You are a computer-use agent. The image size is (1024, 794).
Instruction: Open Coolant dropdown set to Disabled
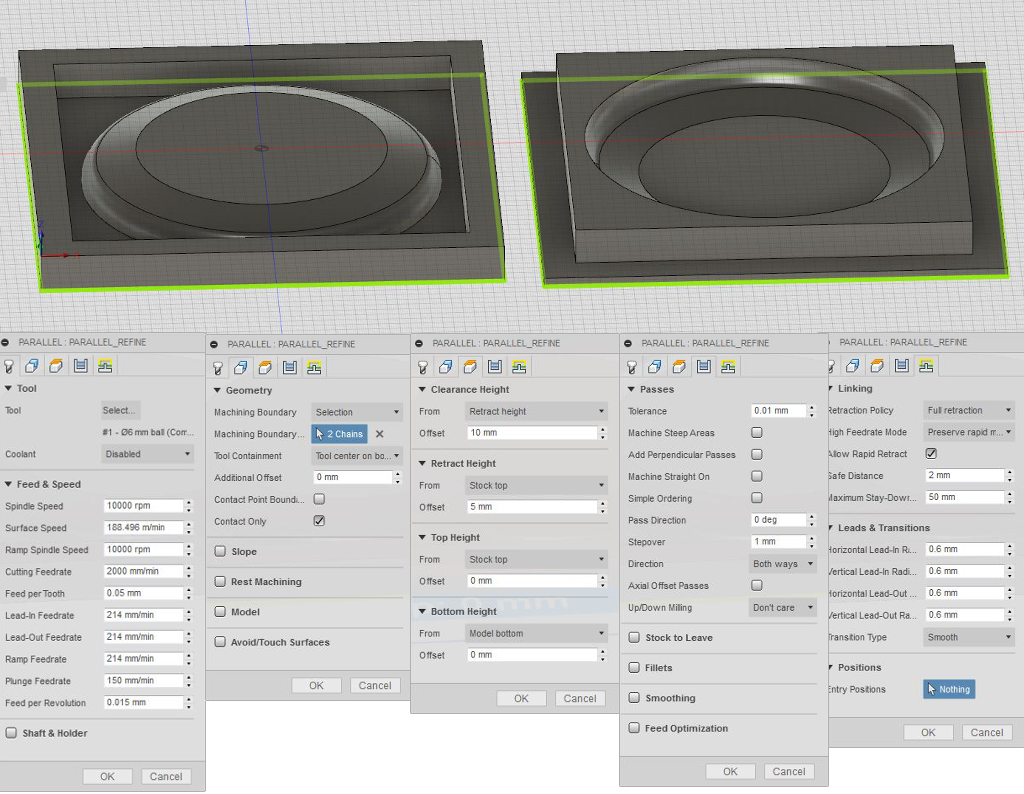(x=148, y=454)
